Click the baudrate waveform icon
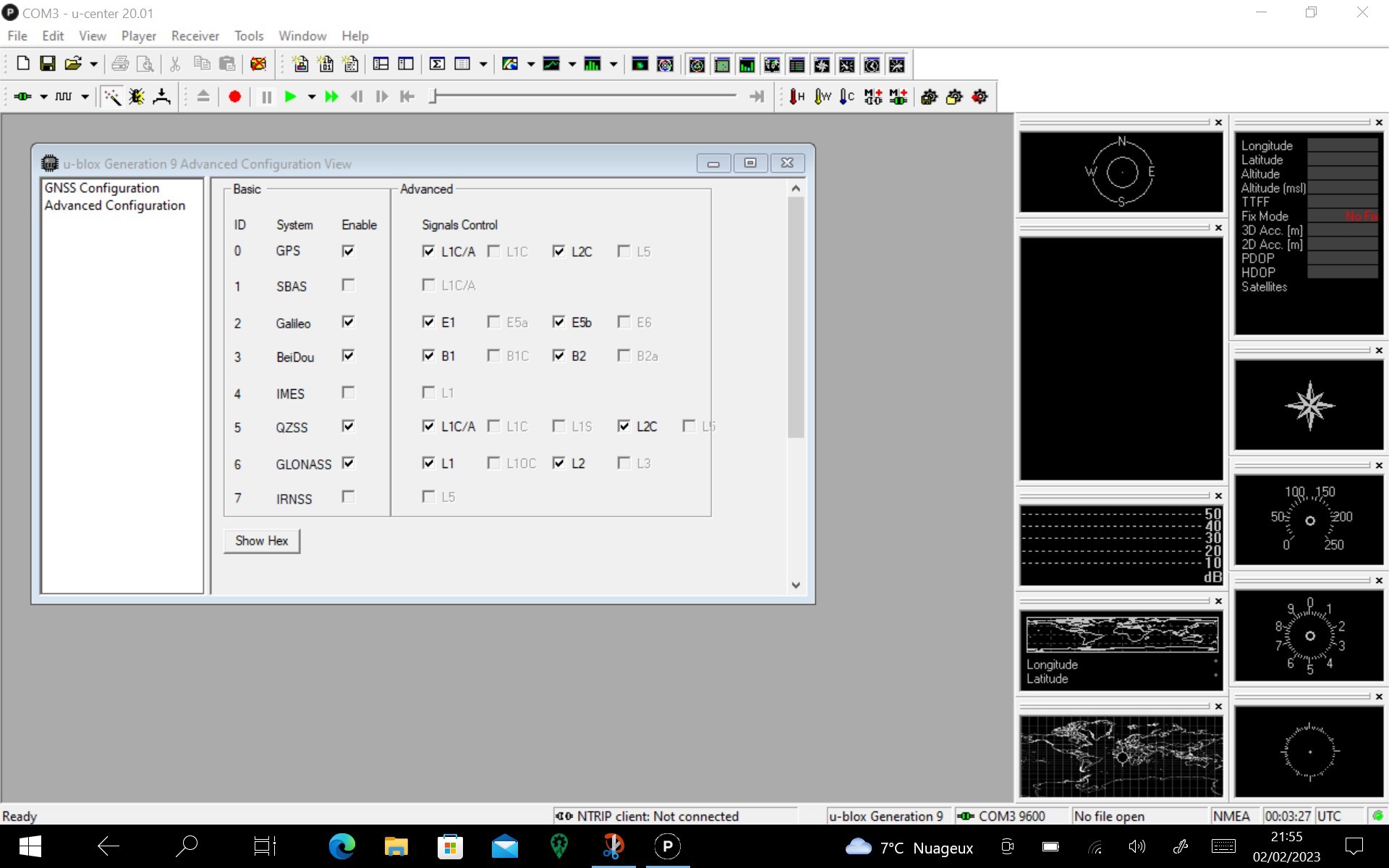1389x868 pixels. (64, 96)
